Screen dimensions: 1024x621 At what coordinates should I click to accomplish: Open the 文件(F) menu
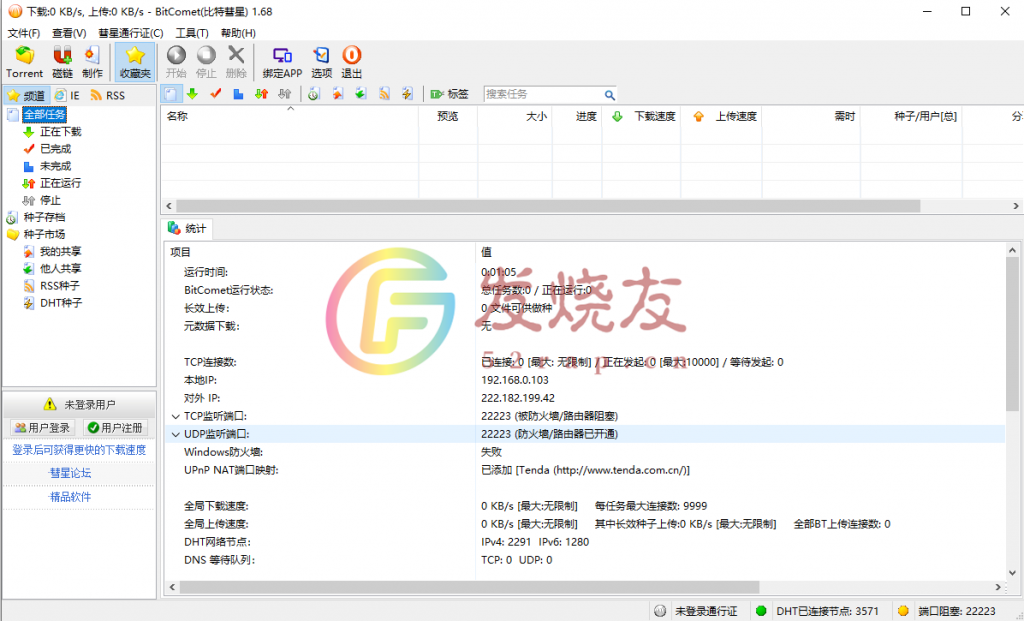coord(24,33)
